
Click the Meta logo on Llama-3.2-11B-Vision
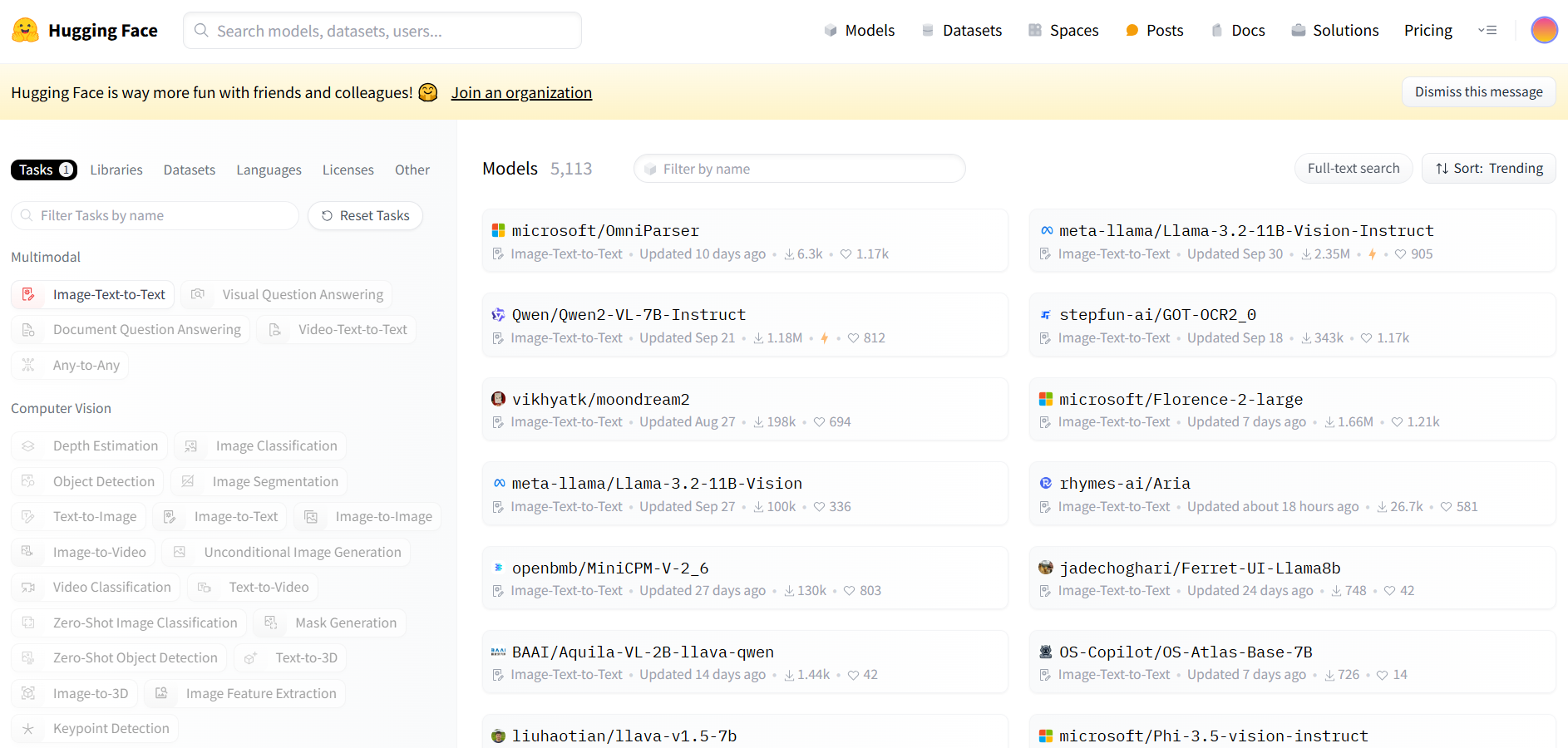[x=499, y=483]
